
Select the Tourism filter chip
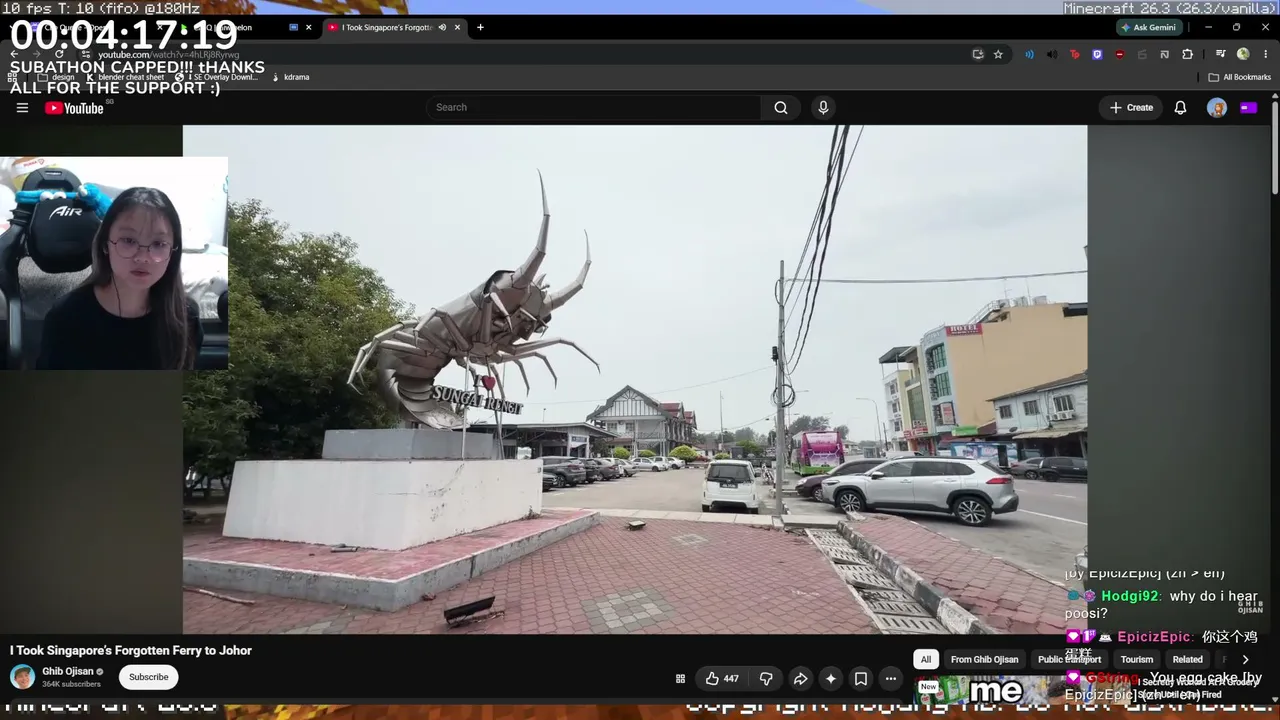point(1136,660)
